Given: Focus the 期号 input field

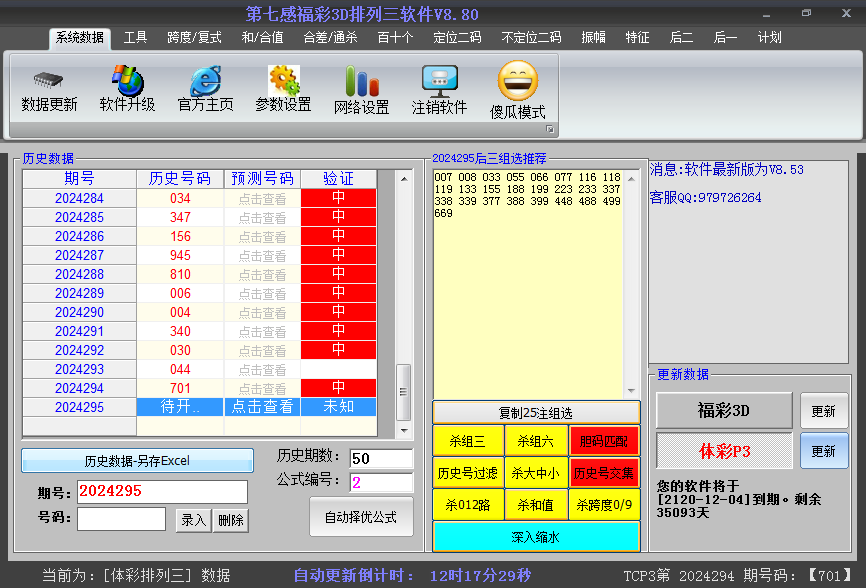Looking at the screenshot, I should pyautogui.click(x=162, y=491).
